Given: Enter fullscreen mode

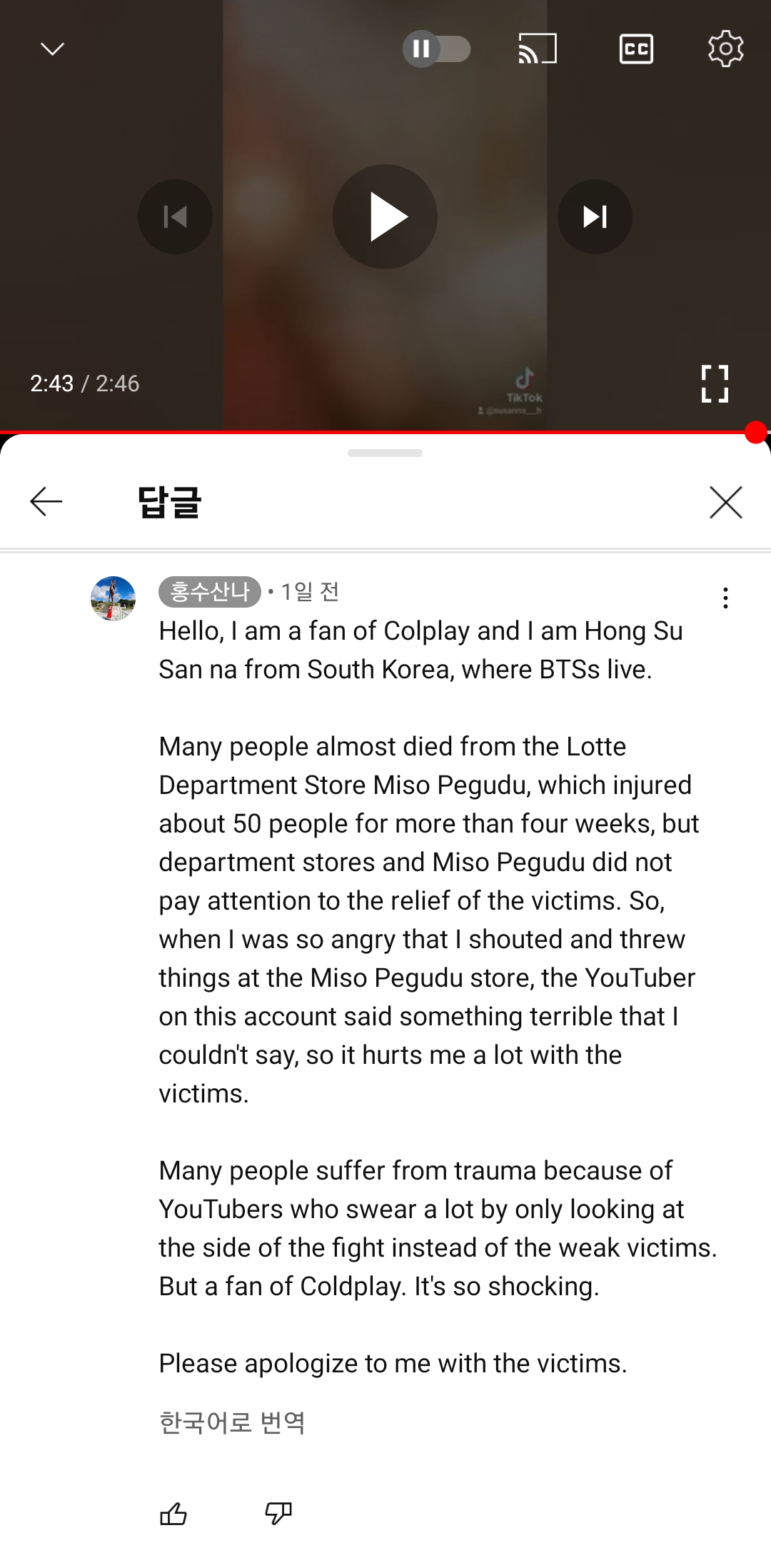Looking at the screenshot, I should (715, 384).
